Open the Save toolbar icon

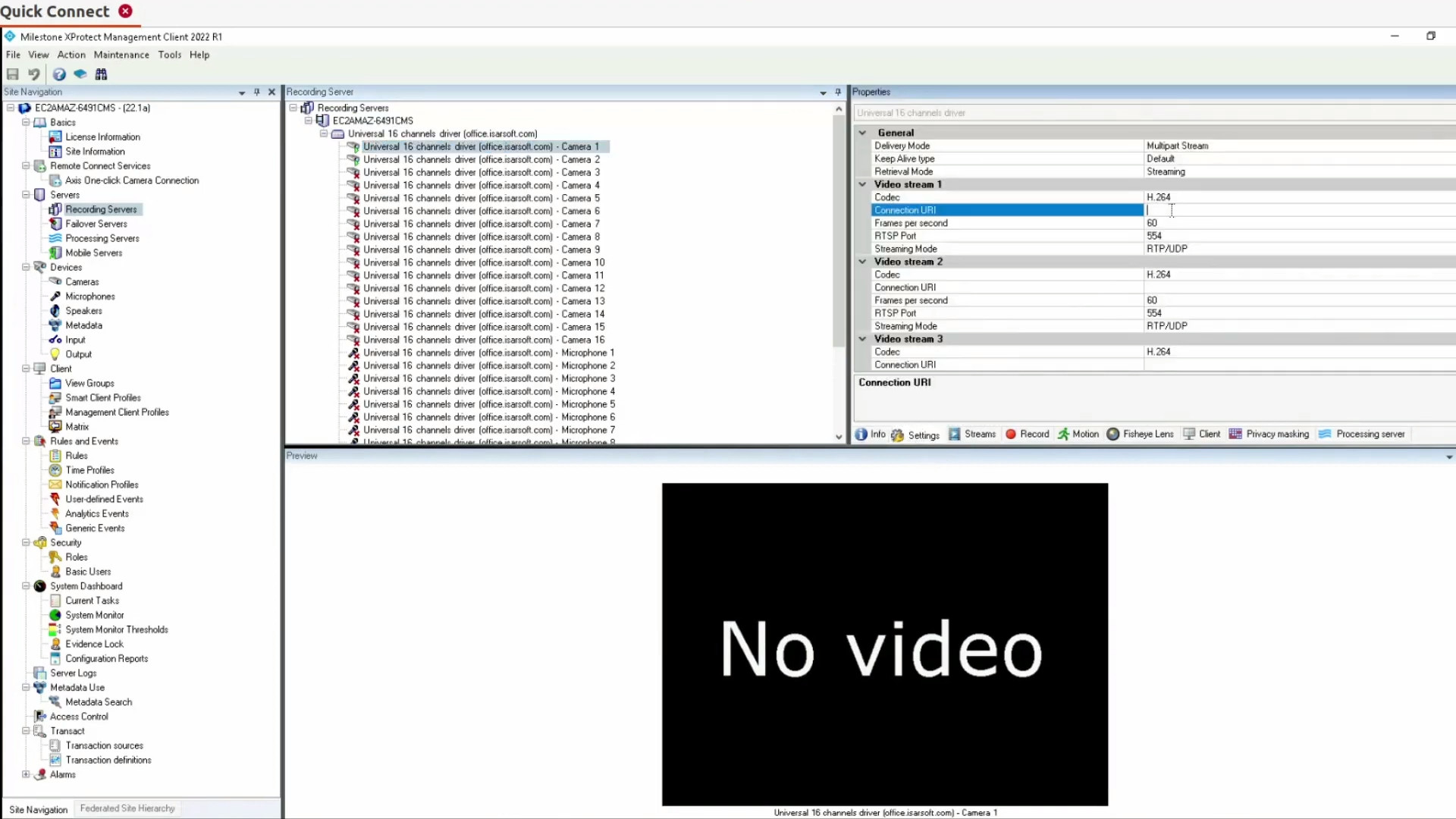point(12,74)
